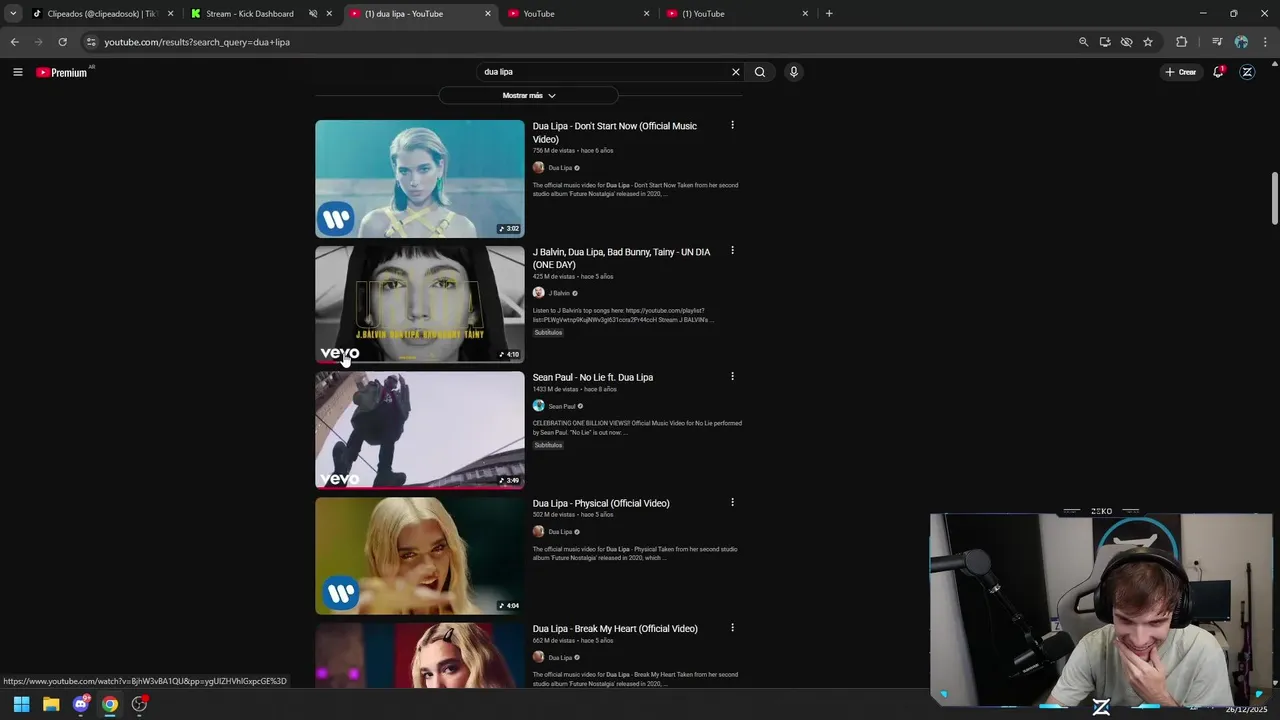Expand 'Mostrar más' section
This screenshot has width=1280, height=720.
tap(528, 95)
